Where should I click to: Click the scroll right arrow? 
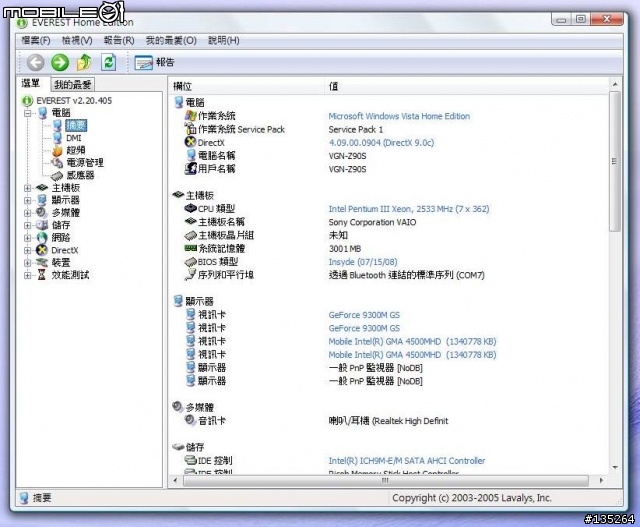[x=601, y=480]
